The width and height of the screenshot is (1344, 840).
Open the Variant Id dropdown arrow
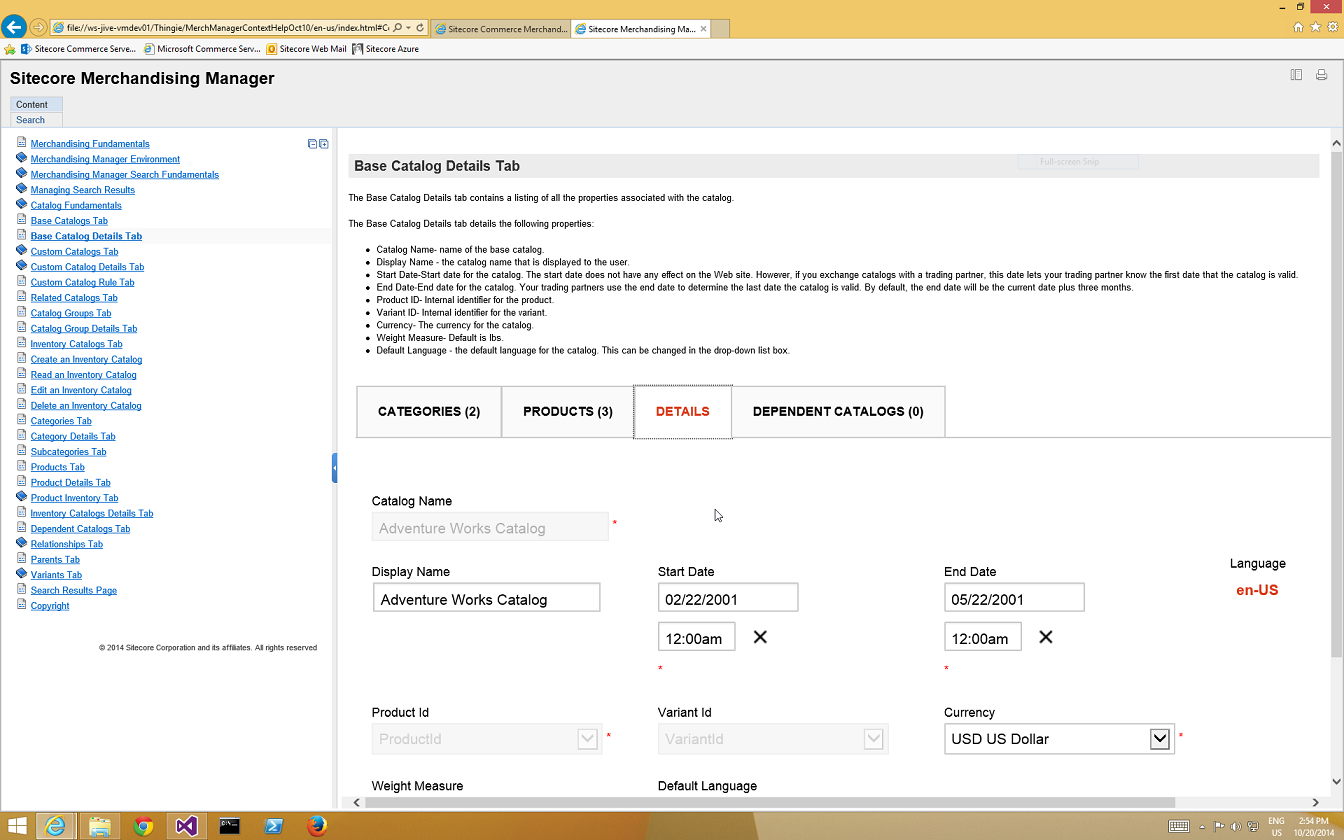point(873,739)
